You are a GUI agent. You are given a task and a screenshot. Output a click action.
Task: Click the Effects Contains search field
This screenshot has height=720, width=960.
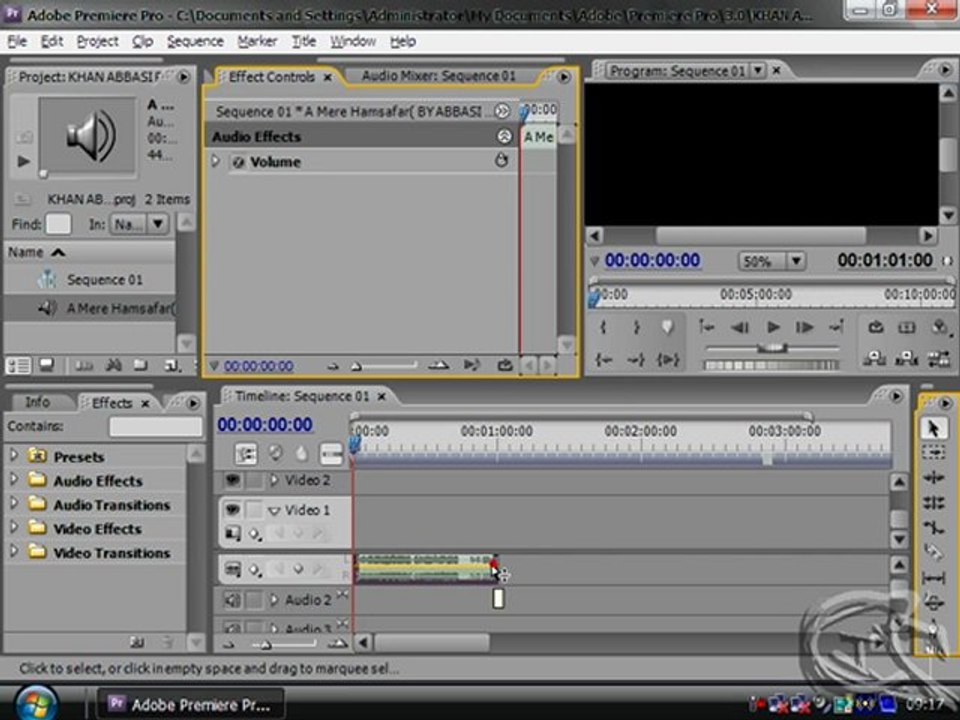click(x=156, y=427)
